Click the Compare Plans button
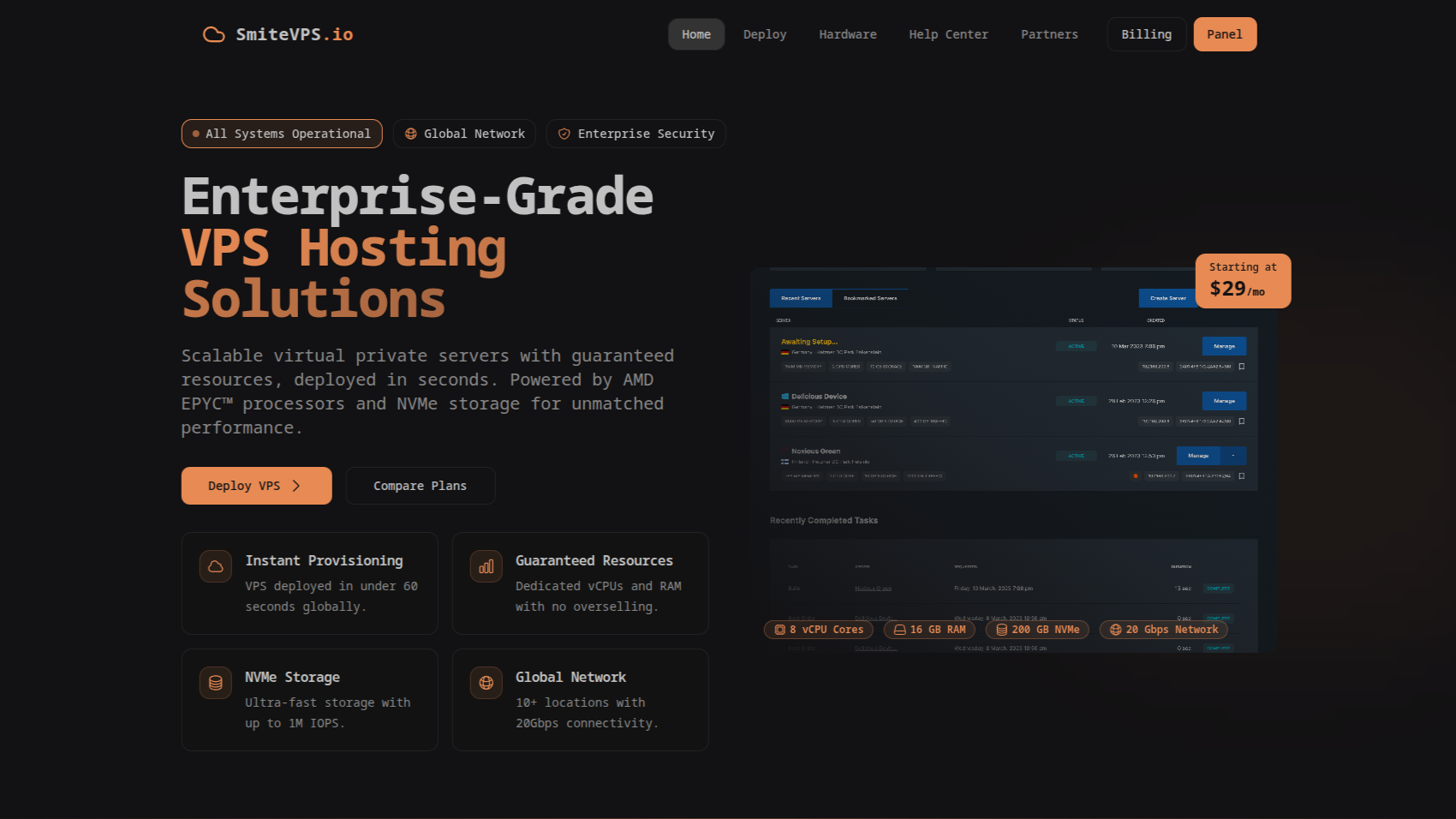The width and height of the screenshot is (1456, 819). [420, 486]
